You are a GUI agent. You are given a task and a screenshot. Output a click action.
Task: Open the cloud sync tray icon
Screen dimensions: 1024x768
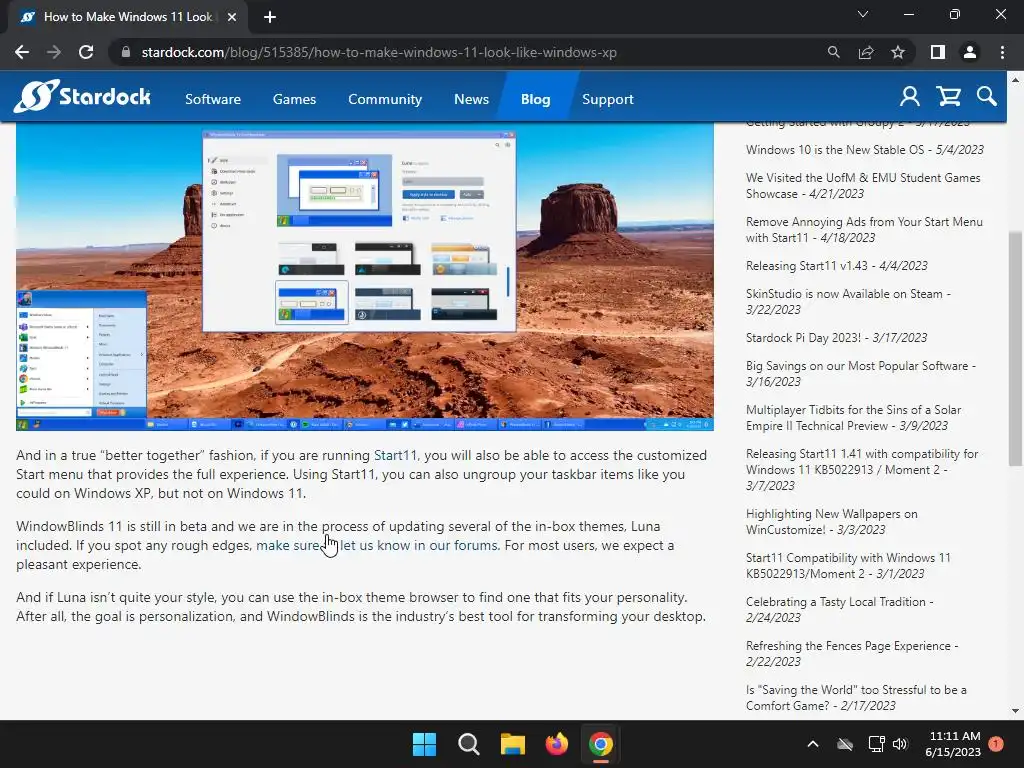pyautogui.click(x=845, y=744)
